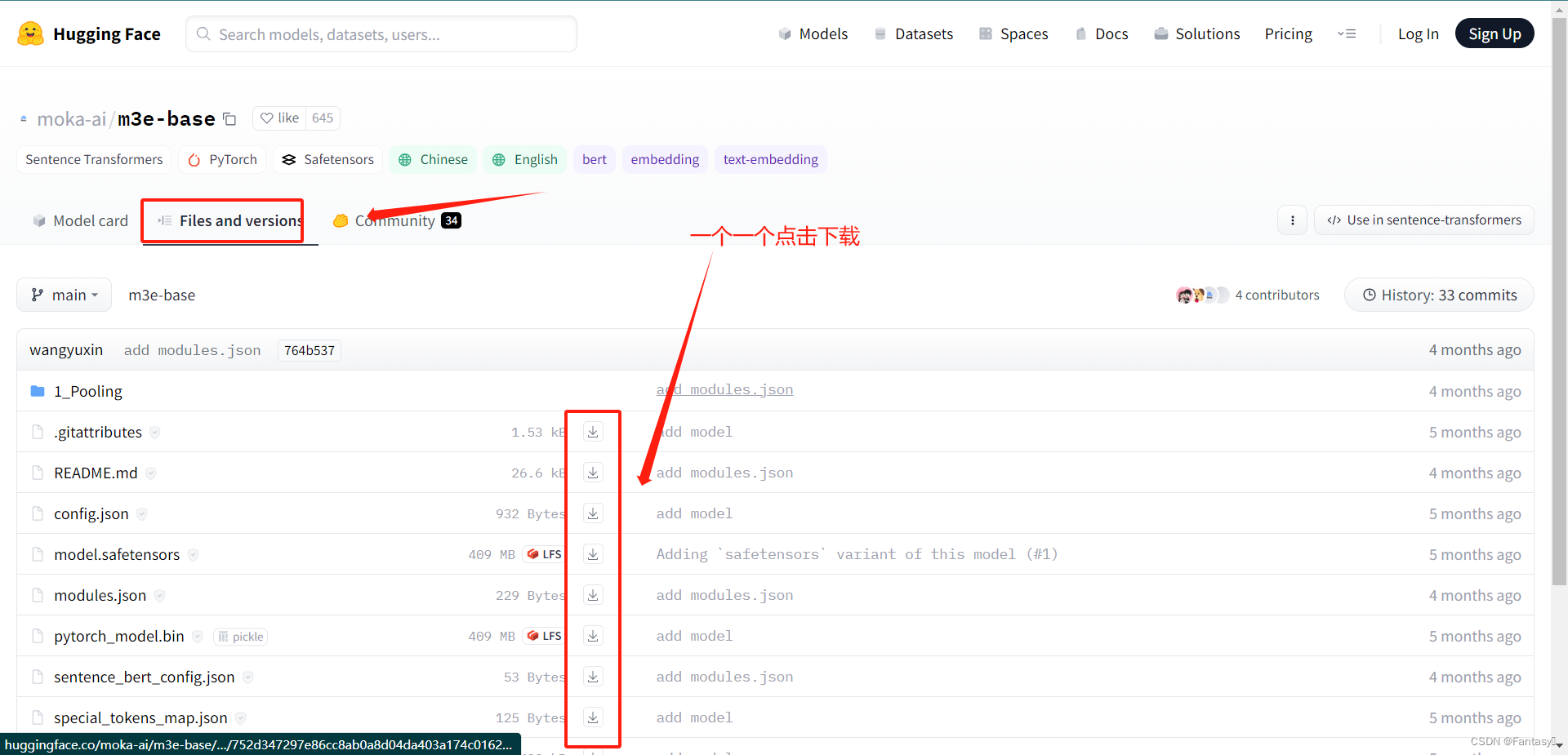Click 4 contributors text
This screenshot has width=1568, height=755.
click(1277, 295)
